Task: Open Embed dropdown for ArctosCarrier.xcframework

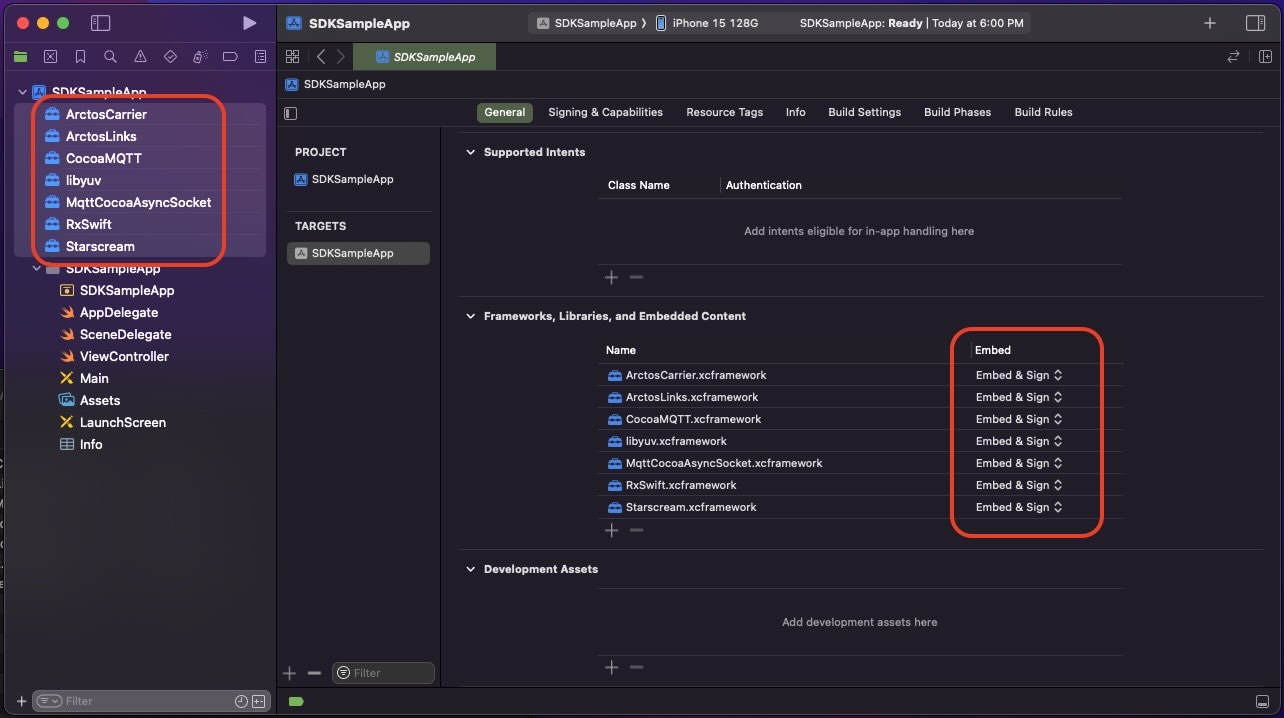Action: [x=1018, y=376]
